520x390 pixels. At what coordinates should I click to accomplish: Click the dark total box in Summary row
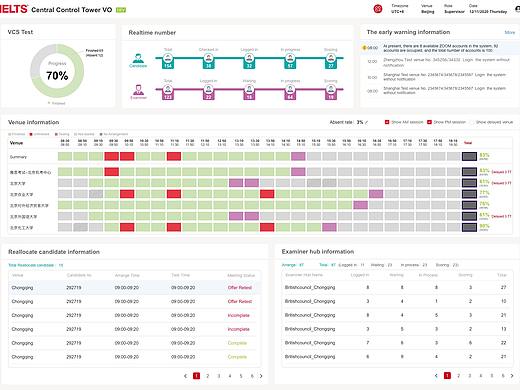(x=469, y=156)
